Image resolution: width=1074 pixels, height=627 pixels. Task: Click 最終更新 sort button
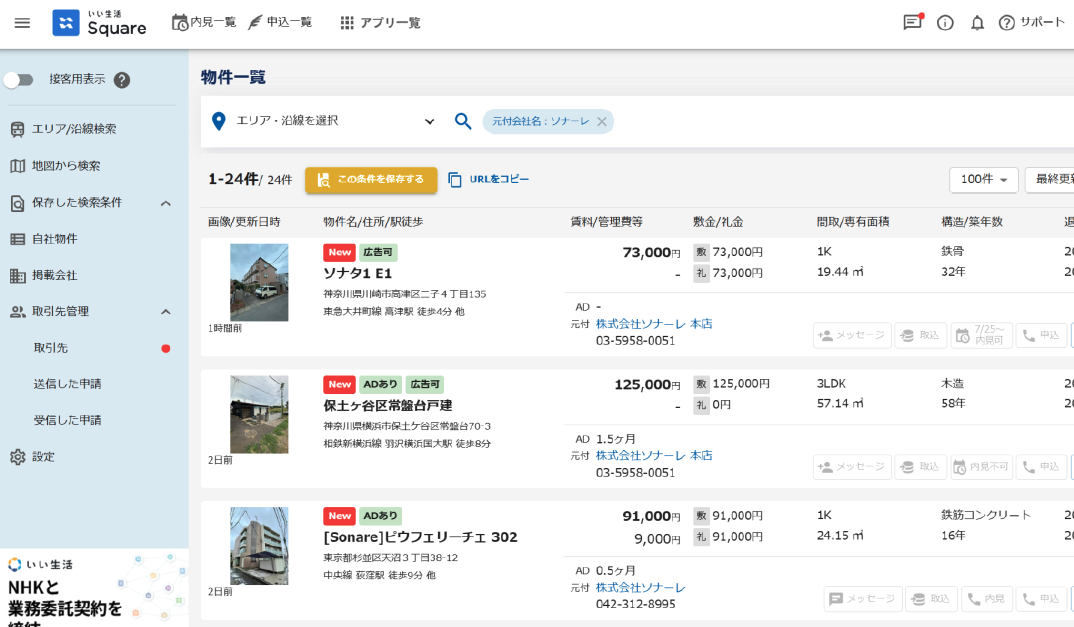click(1050, 180)
